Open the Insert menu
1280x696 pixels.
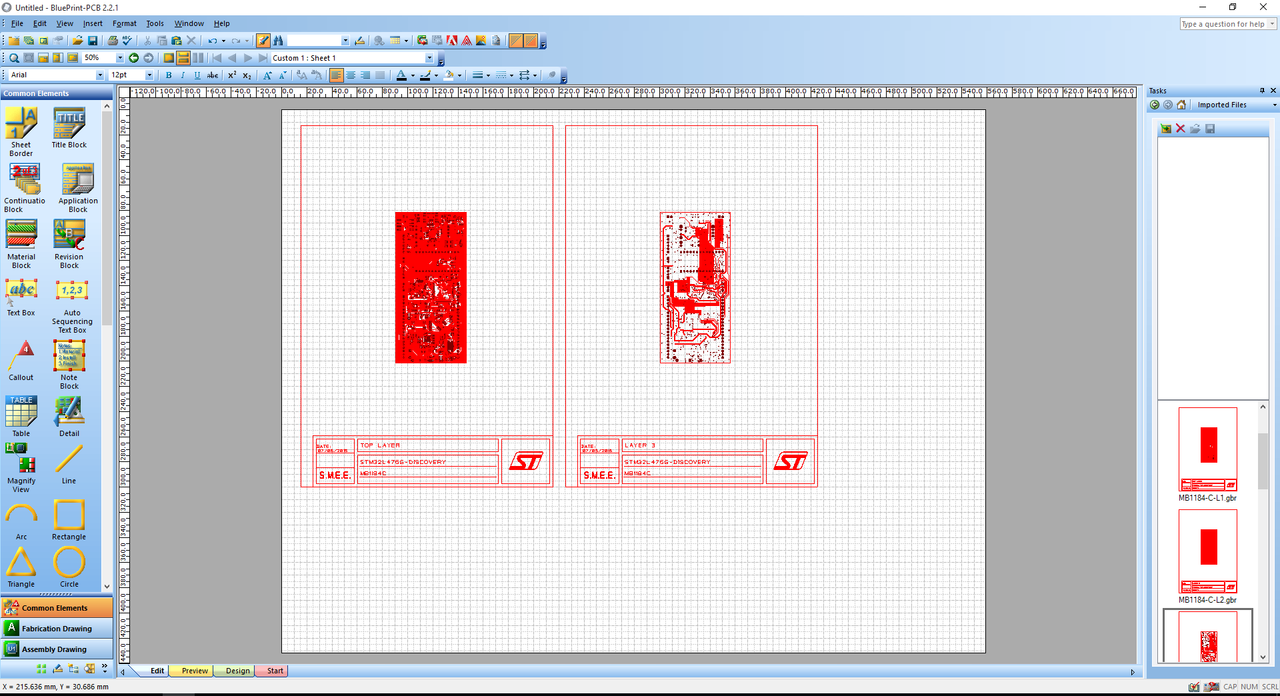coord(93,23)
